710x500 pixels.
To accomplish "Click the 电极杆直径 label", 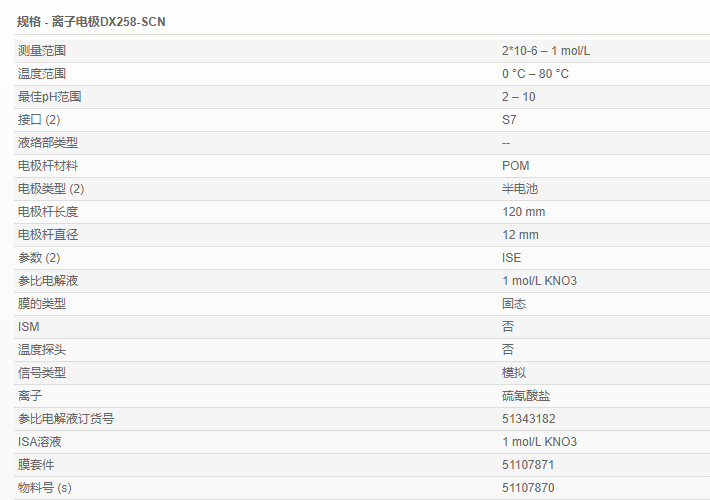I will [48, 235].
